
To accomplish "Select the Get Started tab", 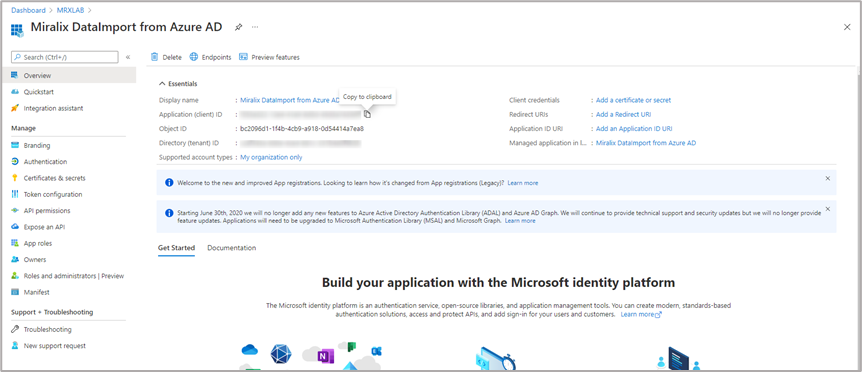I will (176, 248).
